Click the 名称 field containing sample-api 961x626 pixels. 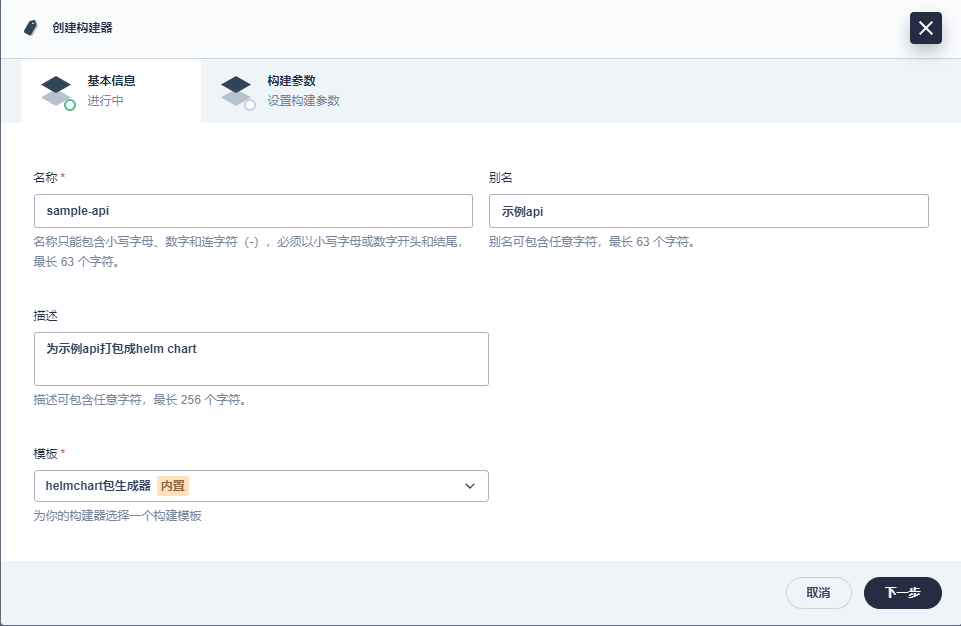(252, 211)
